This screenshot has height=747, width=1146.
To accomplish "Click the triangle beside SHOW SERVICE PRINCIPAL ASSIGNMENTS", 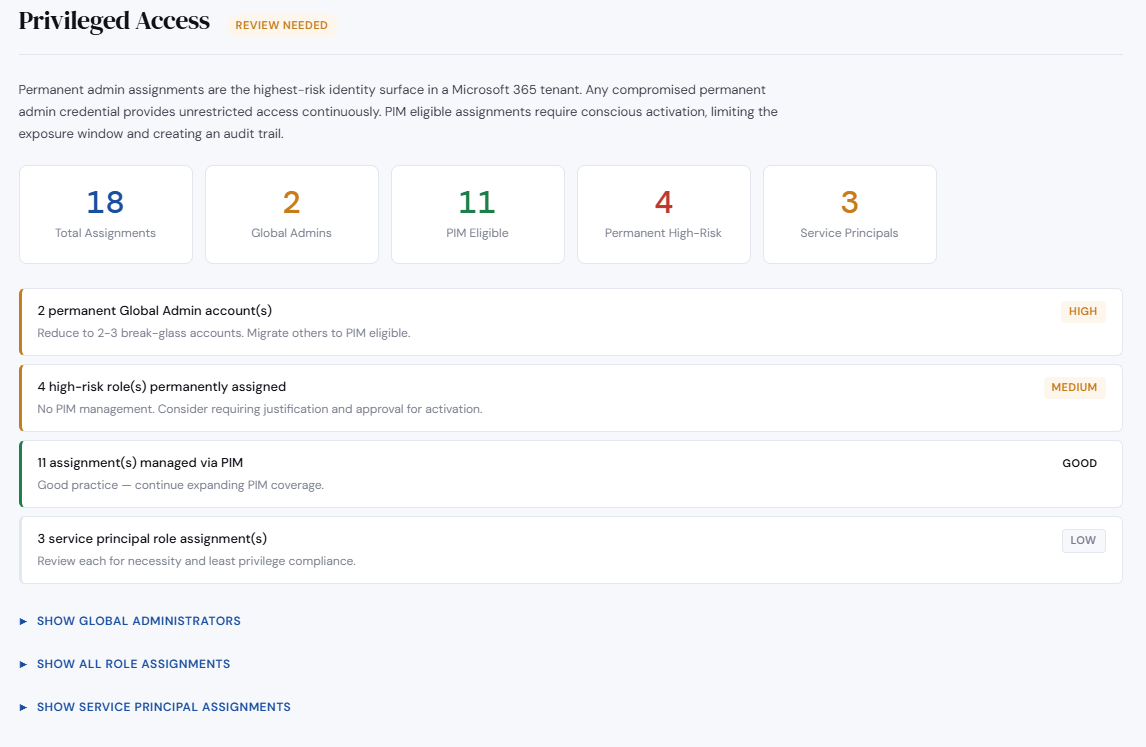I will pos(23,707).
